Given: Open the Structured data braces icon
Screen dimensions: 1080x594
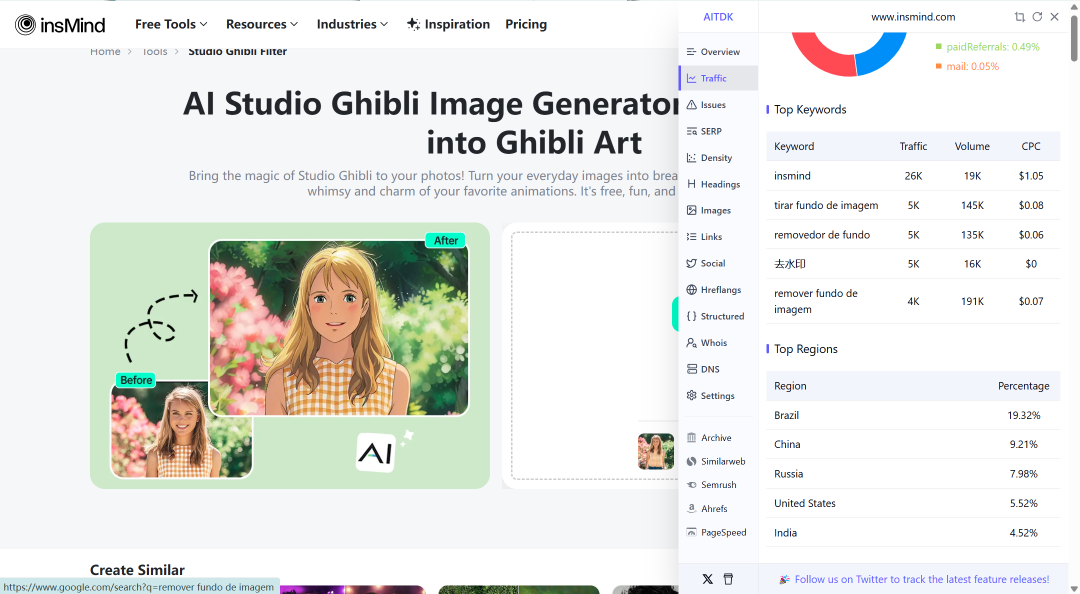Looking at the screenshot, I should click(x=692, y=316).
